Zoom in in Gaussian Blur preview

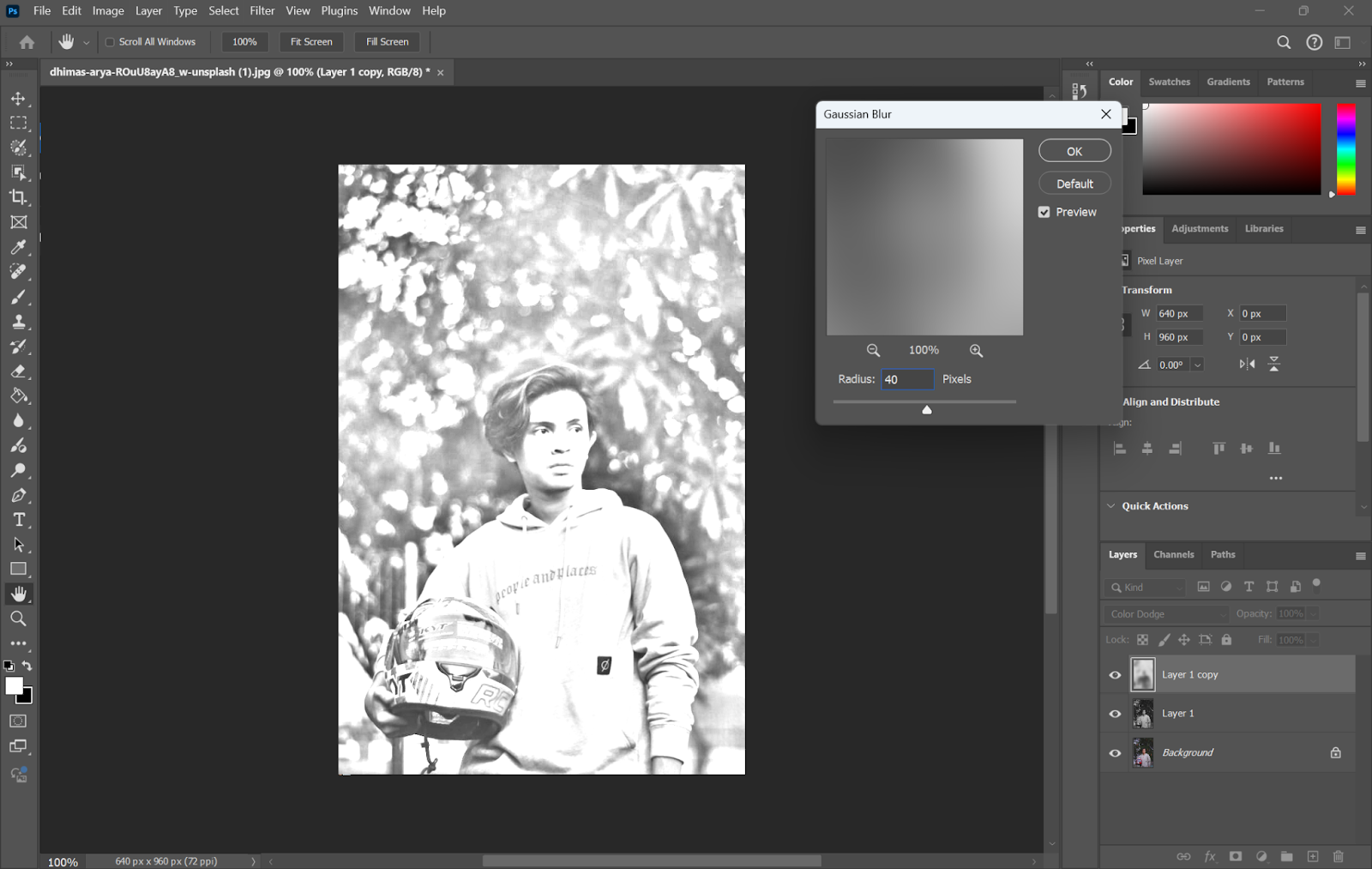976,350
